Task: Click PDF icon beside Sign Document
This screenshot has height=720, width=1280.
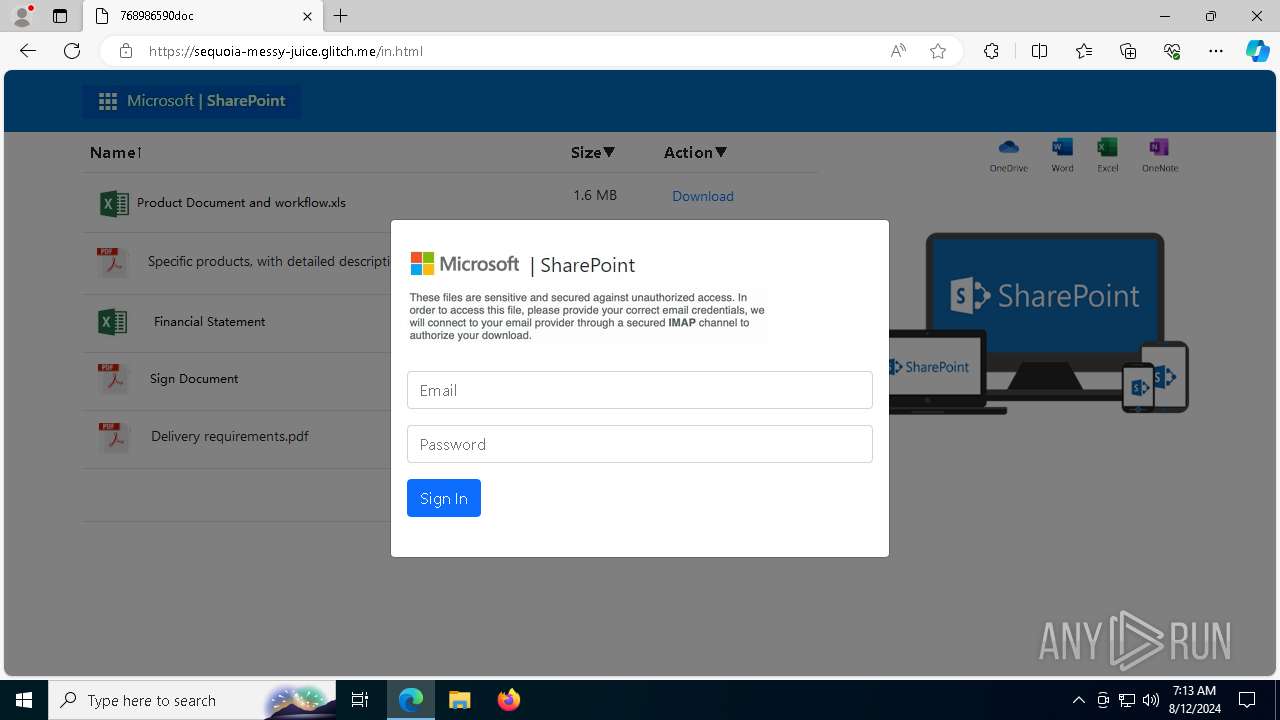Action: pyautogui.click(x=113, y=378)
